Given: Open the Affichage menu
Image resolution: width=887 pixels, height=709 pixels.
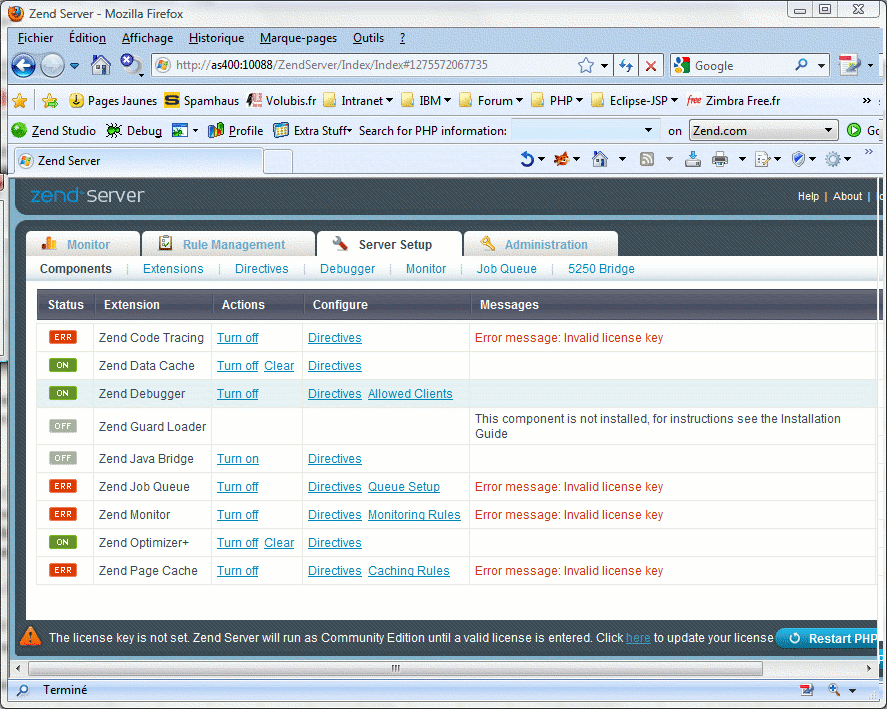Looking at the screenshot, I should coord(148,38).
